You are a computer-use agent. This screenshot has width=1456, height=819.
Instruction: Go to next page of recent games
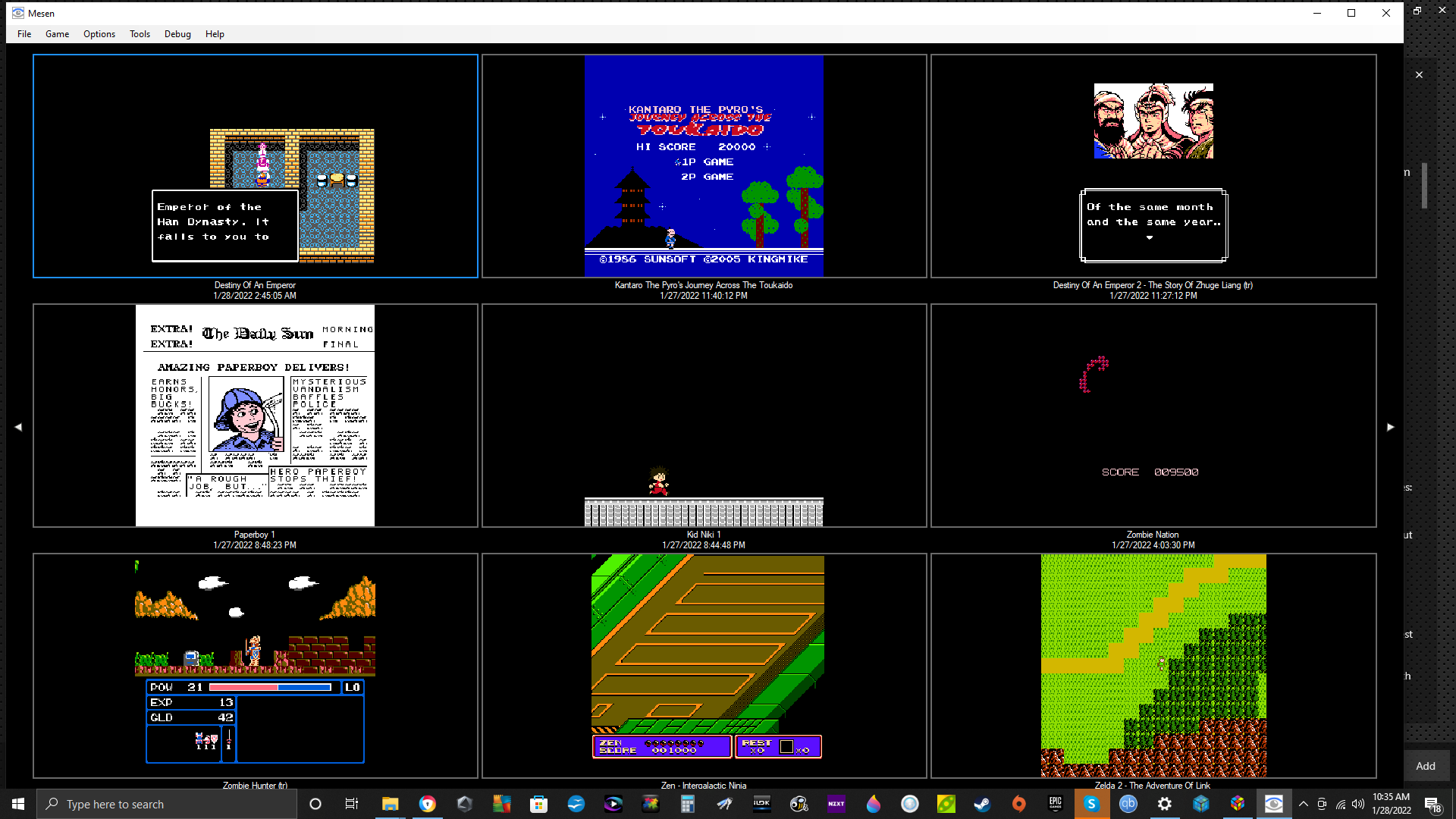pyautogui.click(x=1391, y=427)
